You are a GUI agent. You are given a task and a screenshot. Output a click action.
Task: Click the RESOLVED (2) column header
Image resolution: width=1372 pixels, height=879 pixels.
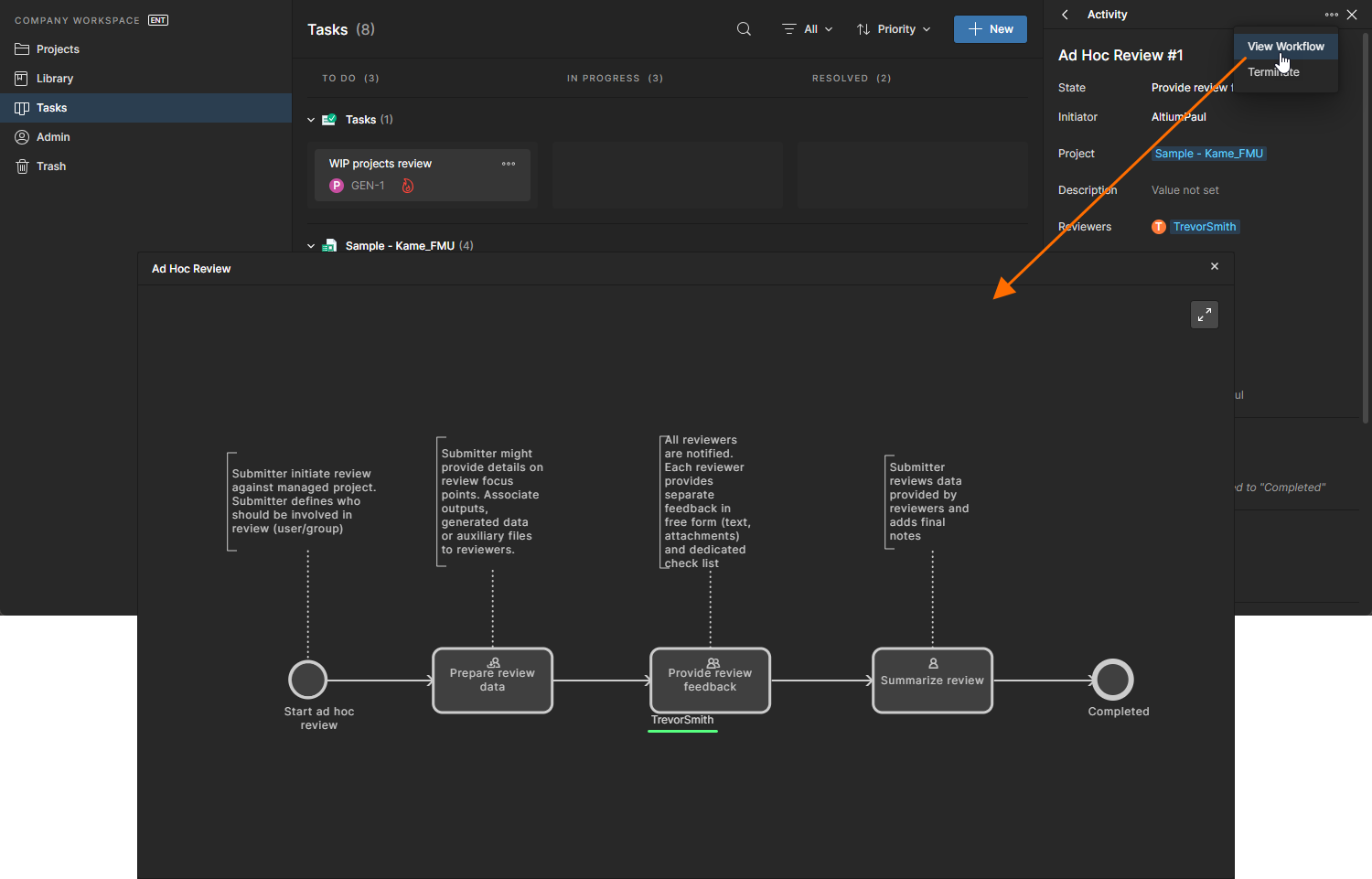coord(852,79)
